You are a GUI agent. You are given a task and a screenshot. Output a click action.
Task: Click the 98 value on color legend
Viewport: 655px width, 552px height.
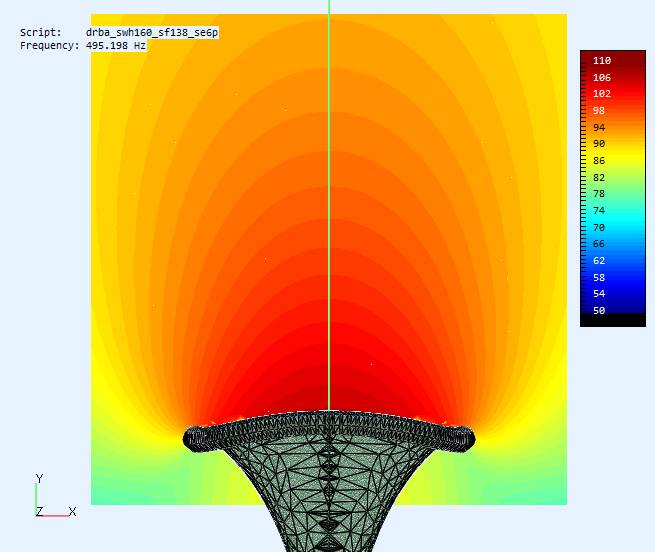(x=599, y=110)
